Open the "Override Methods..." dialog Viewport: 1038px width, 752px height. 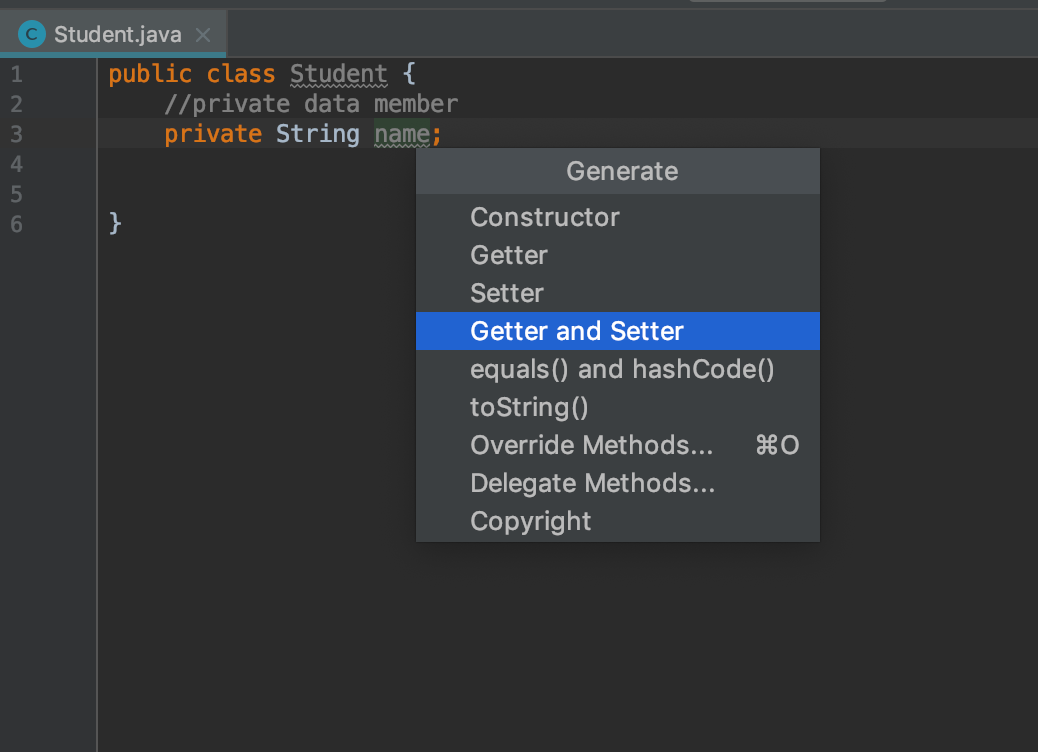coord(592,445)
